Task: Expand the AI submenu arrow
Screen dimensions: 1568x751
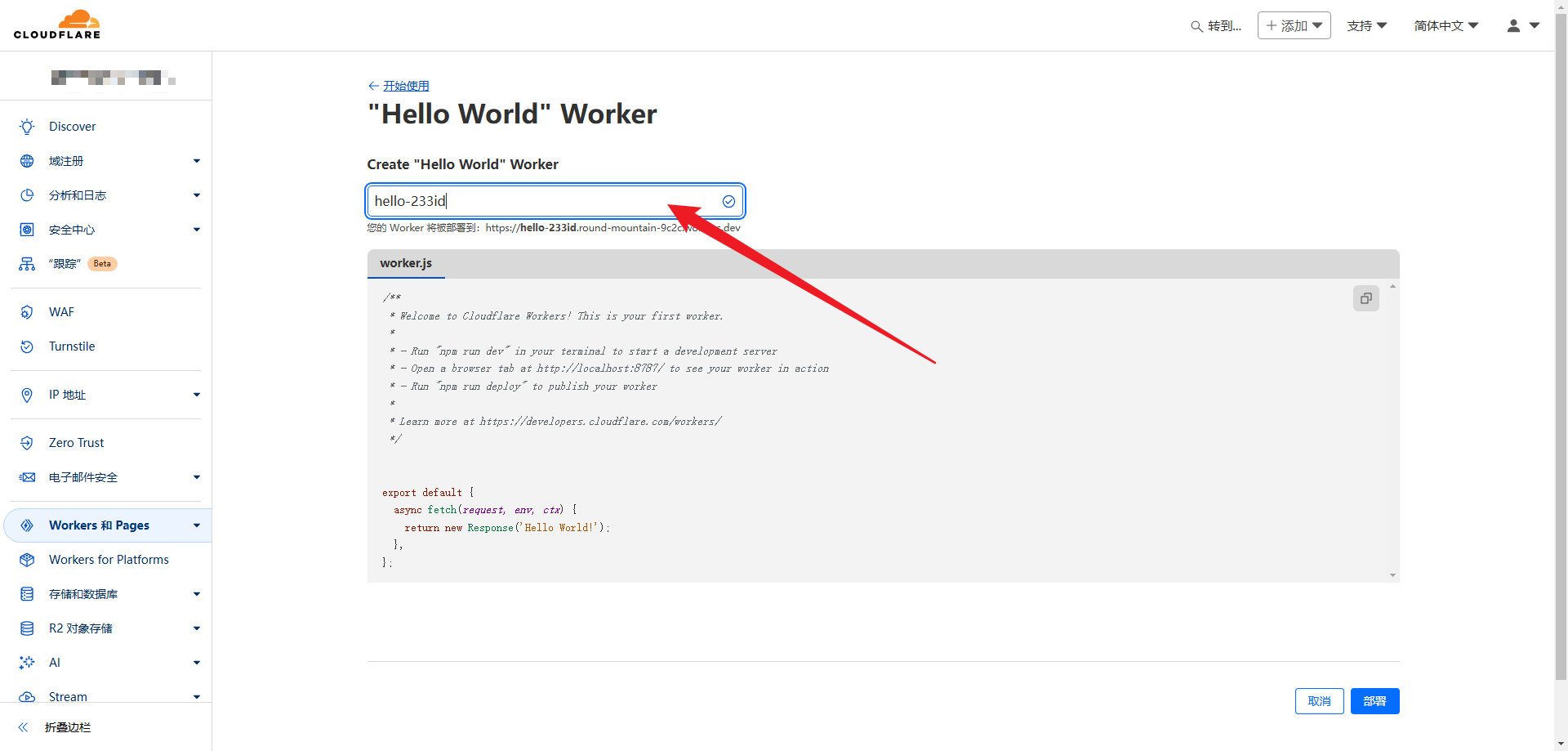Action: tap(197, 663)
